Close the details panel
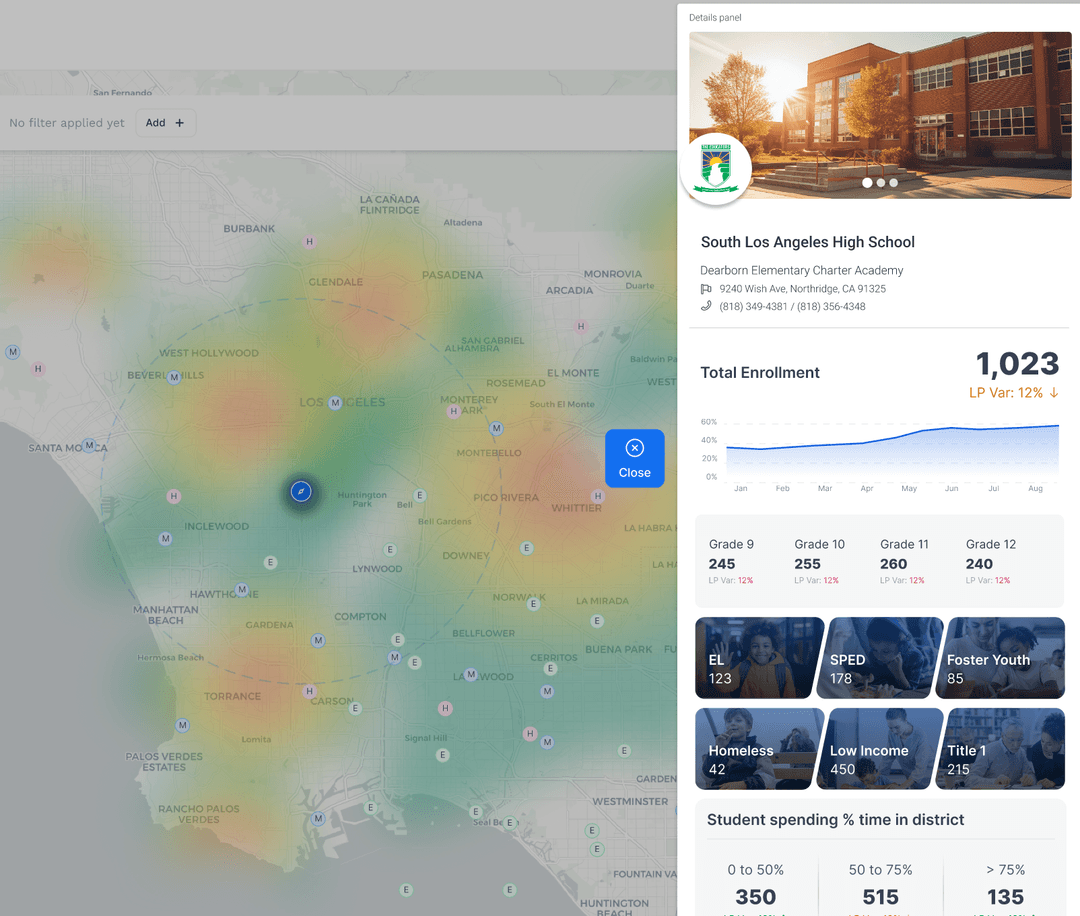The image size is (1080, 916). pos(634,458)
